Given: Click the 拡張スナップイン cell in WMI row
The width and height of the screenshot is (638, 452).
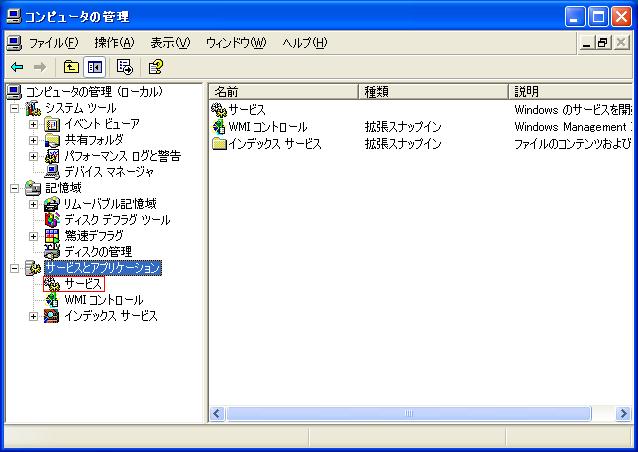Looking at the screenshot, I should (x=403, y=127).
